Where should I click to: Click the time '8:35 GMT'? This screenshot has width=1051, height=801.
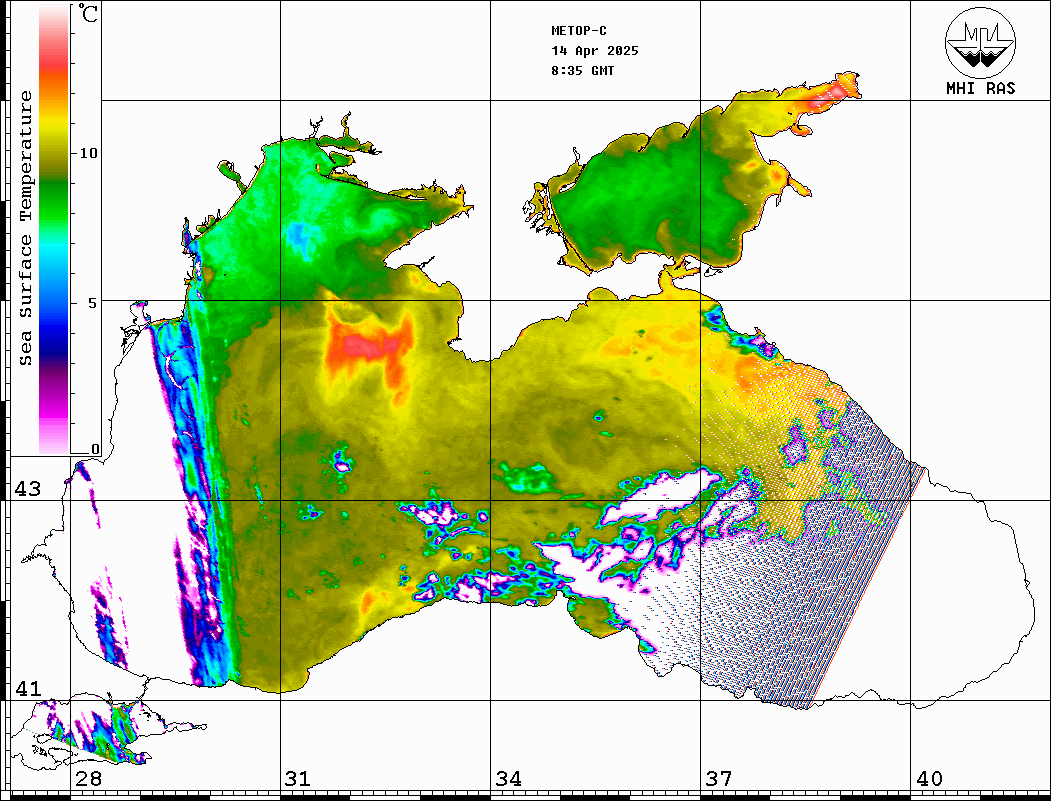tap(582, 70)
